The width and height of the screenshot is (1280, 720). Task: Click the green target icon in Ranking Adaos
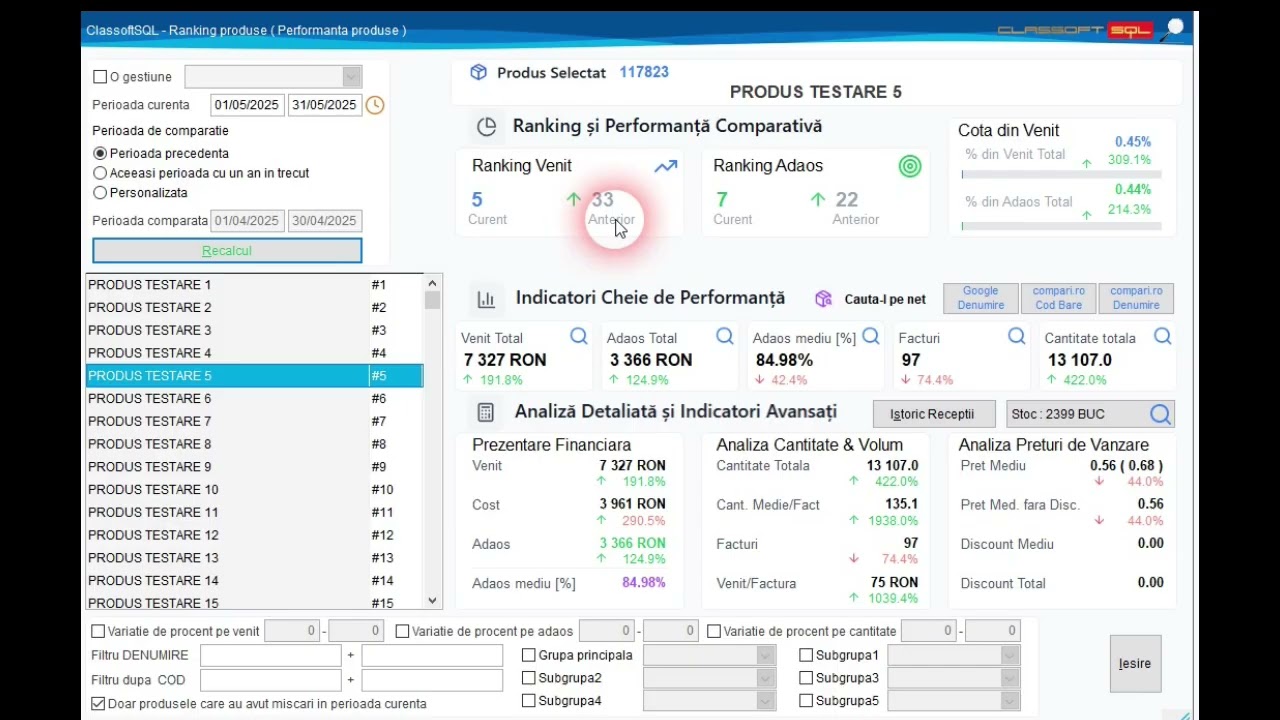(x=910, y=167)
